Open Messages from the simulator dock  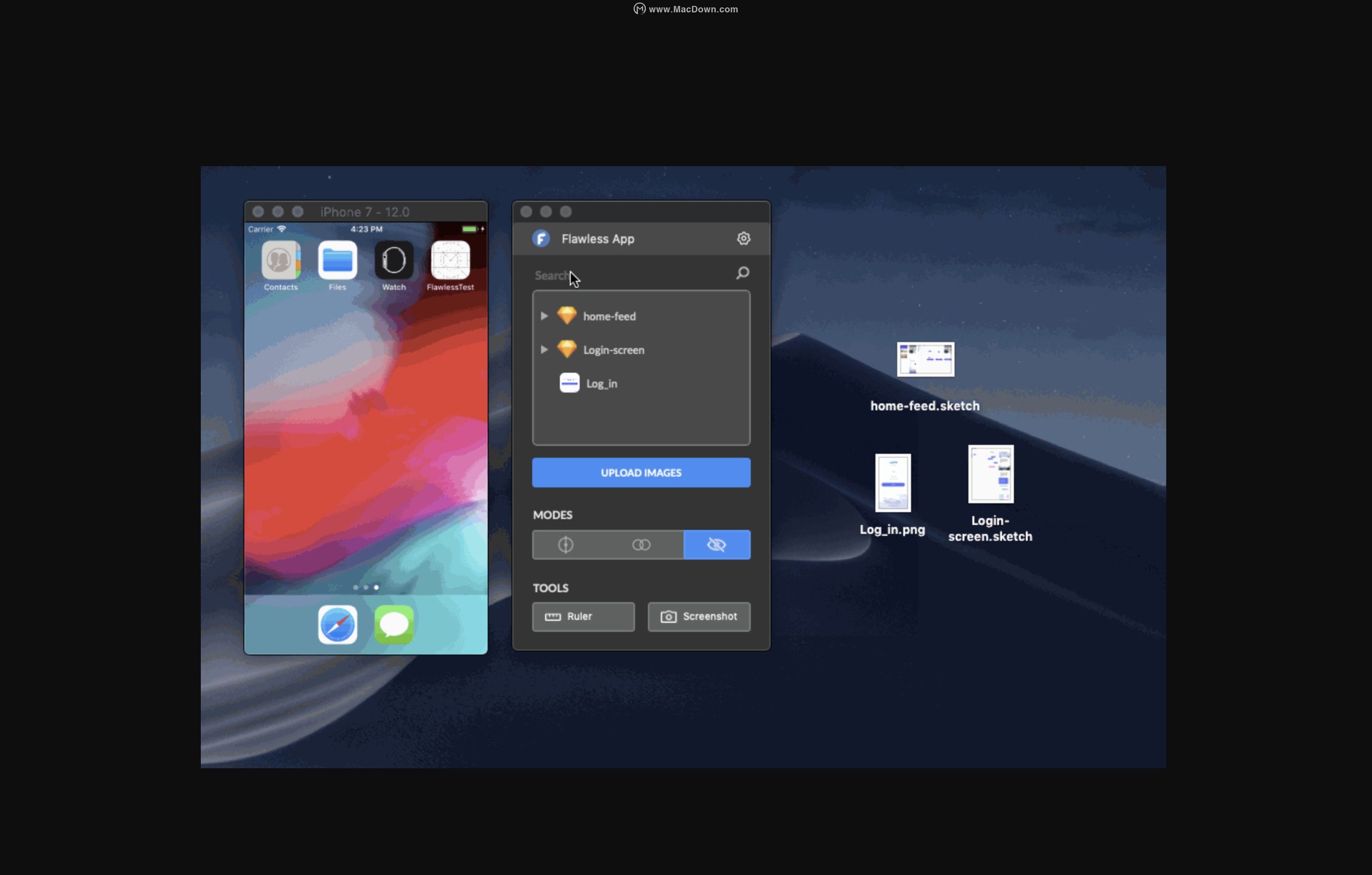(394, 625)
